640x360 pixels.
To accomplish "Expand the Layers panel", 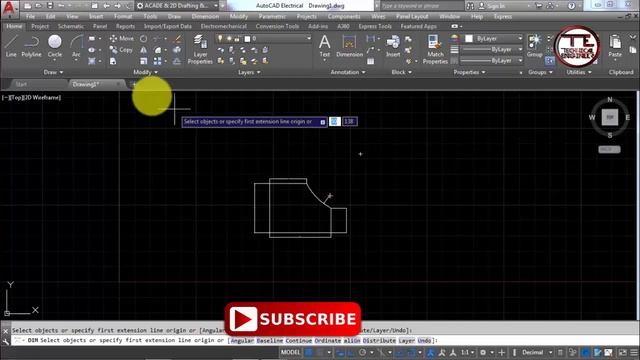I will point(249,72).
